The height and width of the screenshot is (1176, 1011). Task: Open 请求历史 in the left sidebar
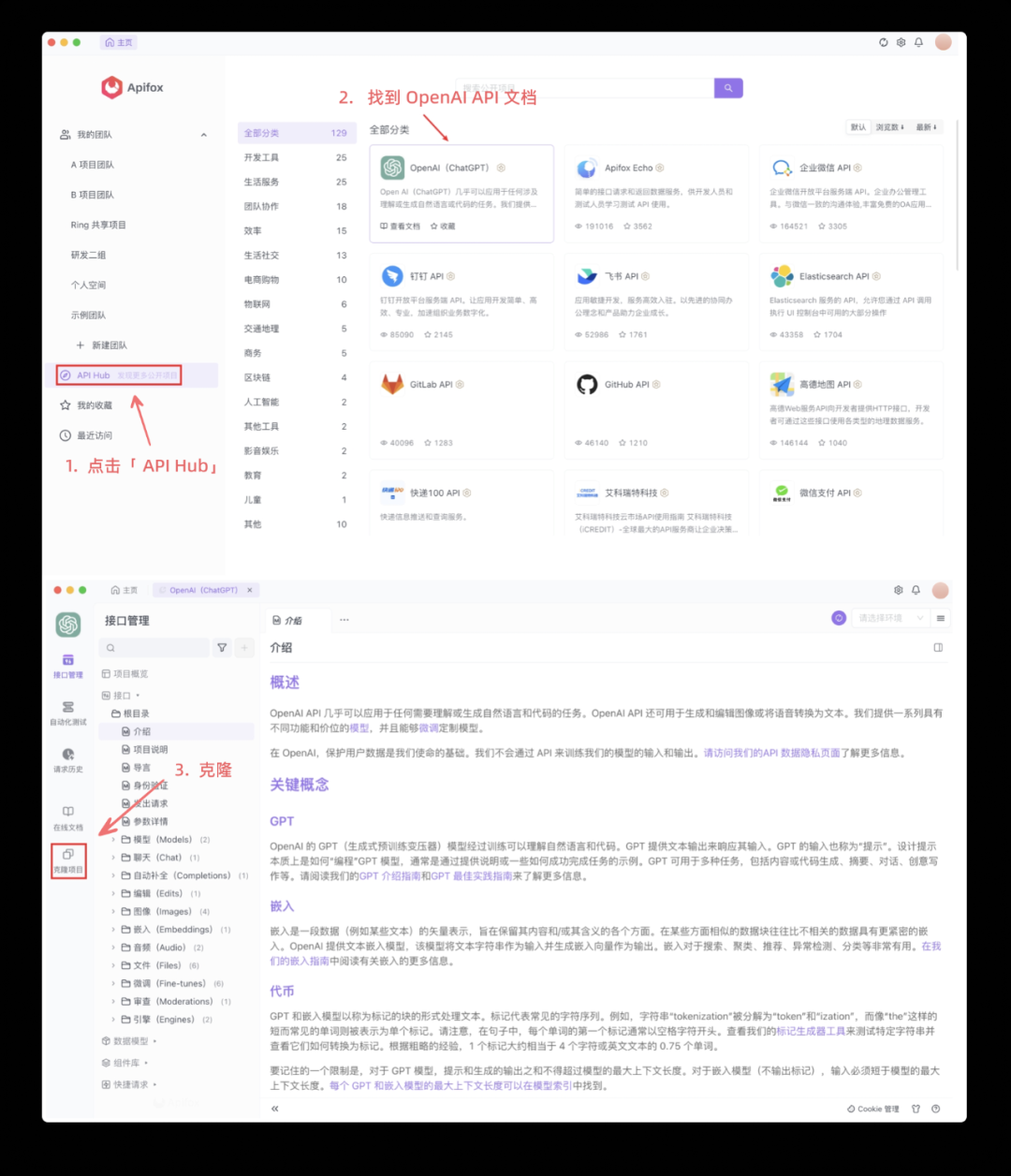[x=68, y=760]
